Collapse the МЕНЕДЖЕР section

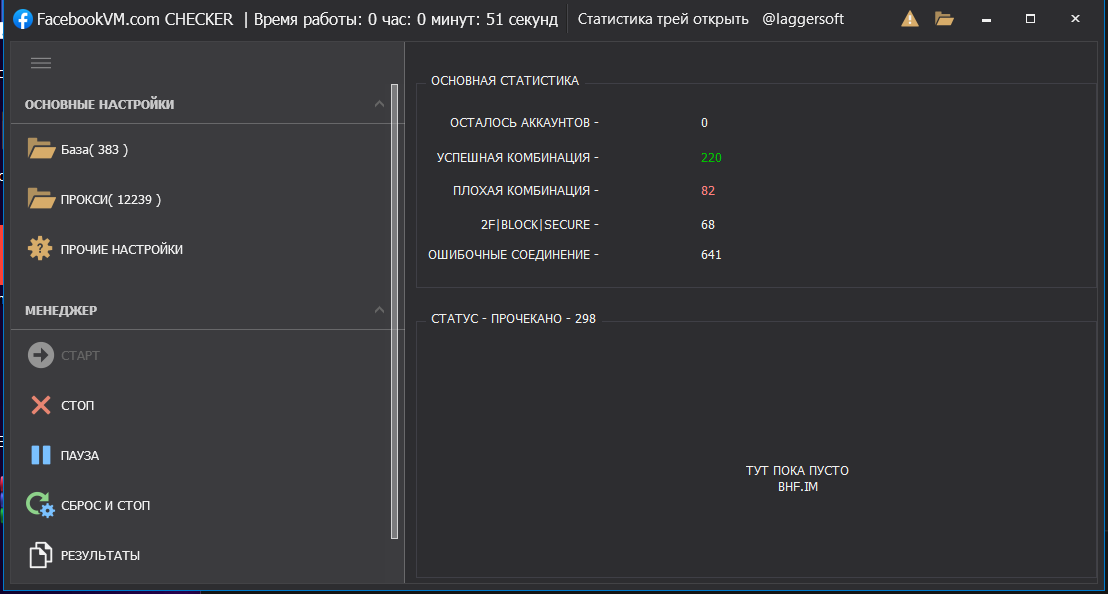click(379, 310)
